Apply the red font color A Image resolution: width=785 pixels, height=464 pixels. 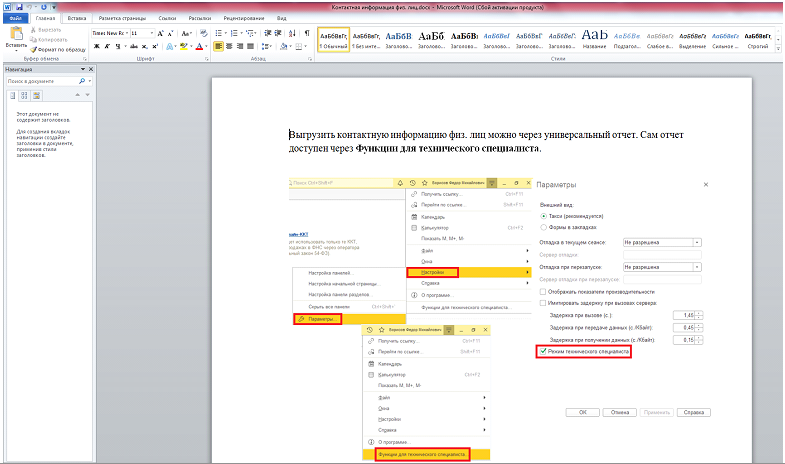(199, 46)
